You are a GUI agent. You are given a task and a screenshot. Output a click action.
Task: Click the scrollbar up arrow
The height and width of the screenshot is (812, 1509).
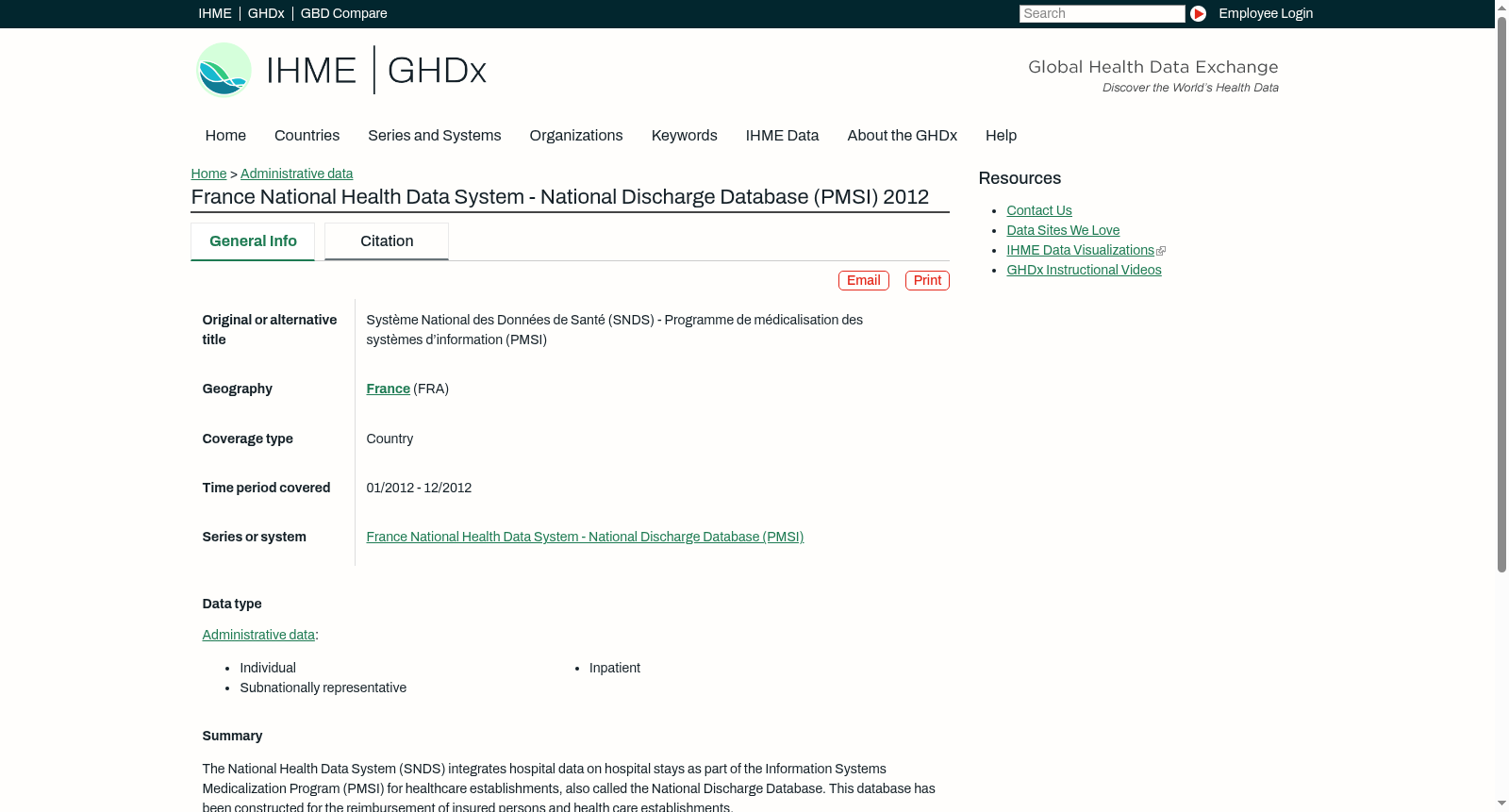click(x=1501, y=8)
